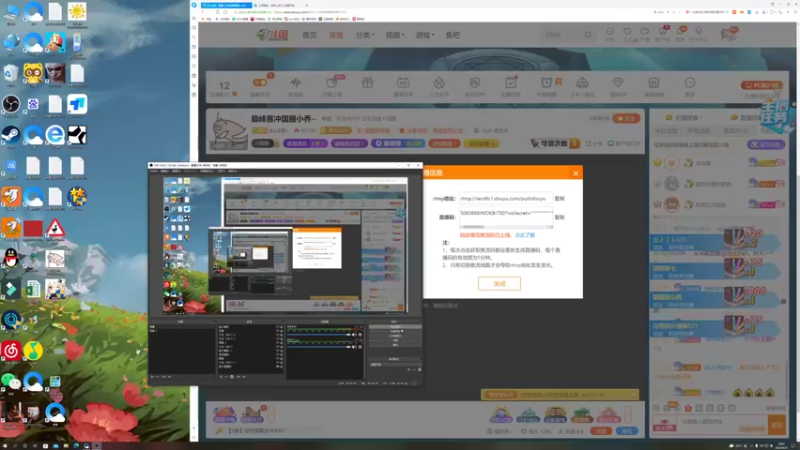Screen dimensions: 800x450
Task: Open the QQ penguin desktop icon
Action: pos(11,258)
